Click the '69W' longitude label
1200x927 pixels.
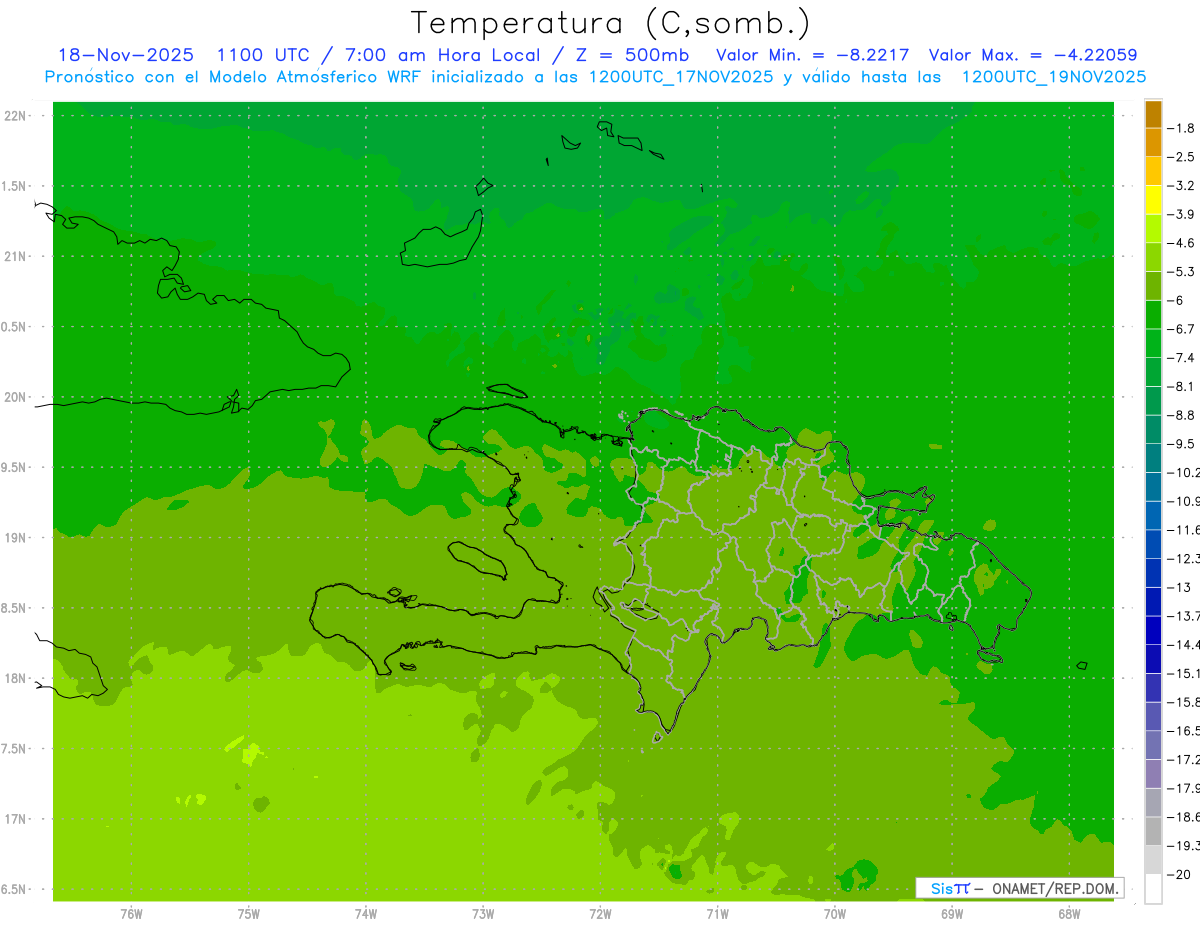[952, 915]
